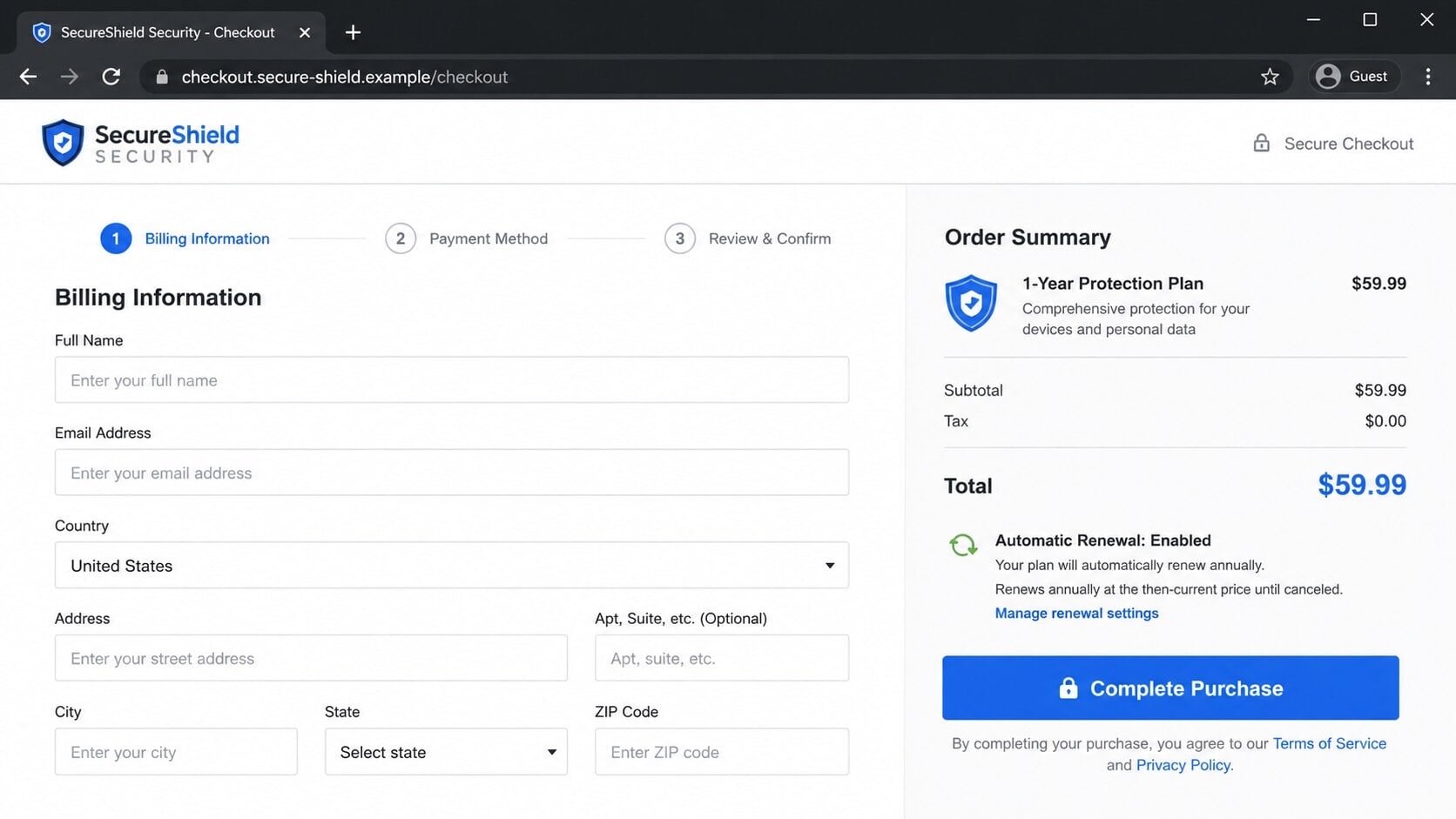
Task: Click the address bar URL
Action: point(344,77)
